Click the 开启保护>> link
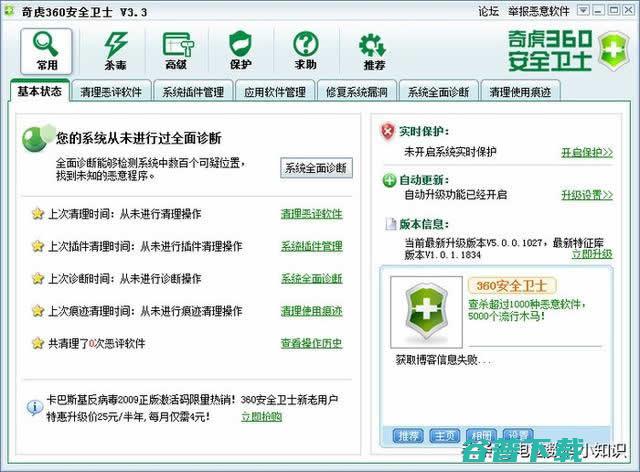The width and height of the screenshot is (640, 472). tap(587, 152)
